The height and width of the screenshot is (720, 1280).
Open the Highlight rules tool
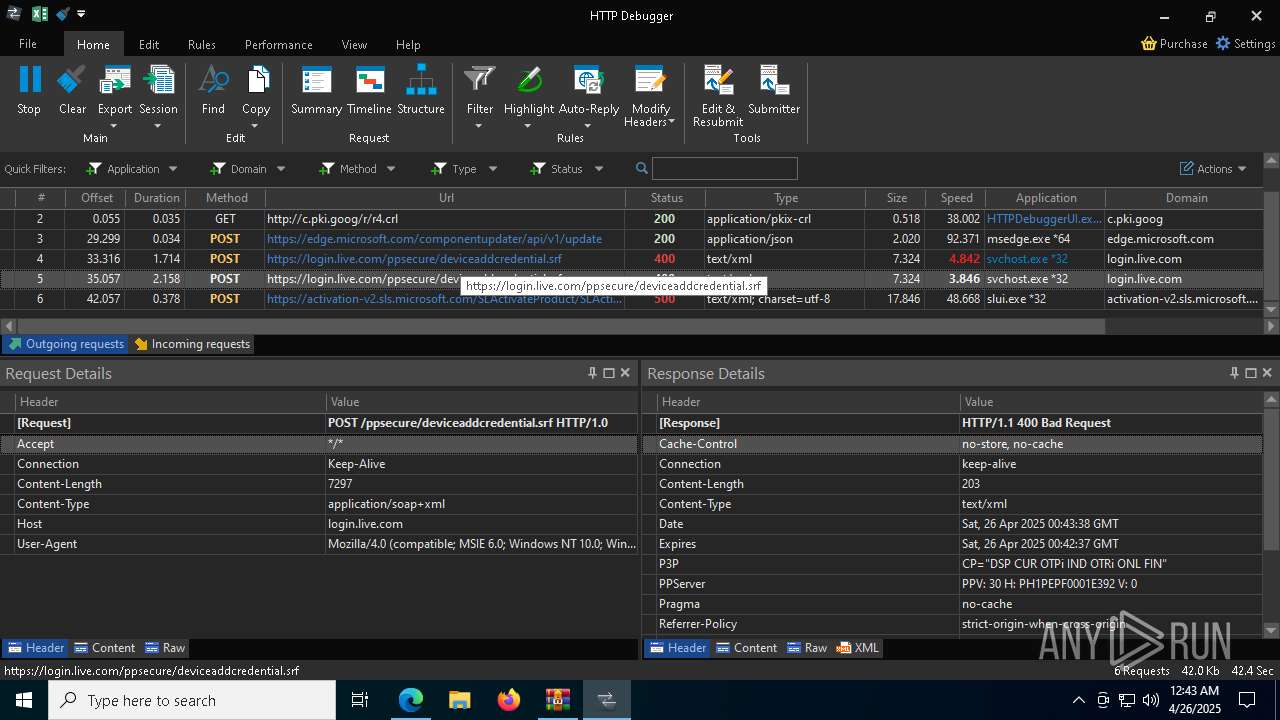pos(529,96)
